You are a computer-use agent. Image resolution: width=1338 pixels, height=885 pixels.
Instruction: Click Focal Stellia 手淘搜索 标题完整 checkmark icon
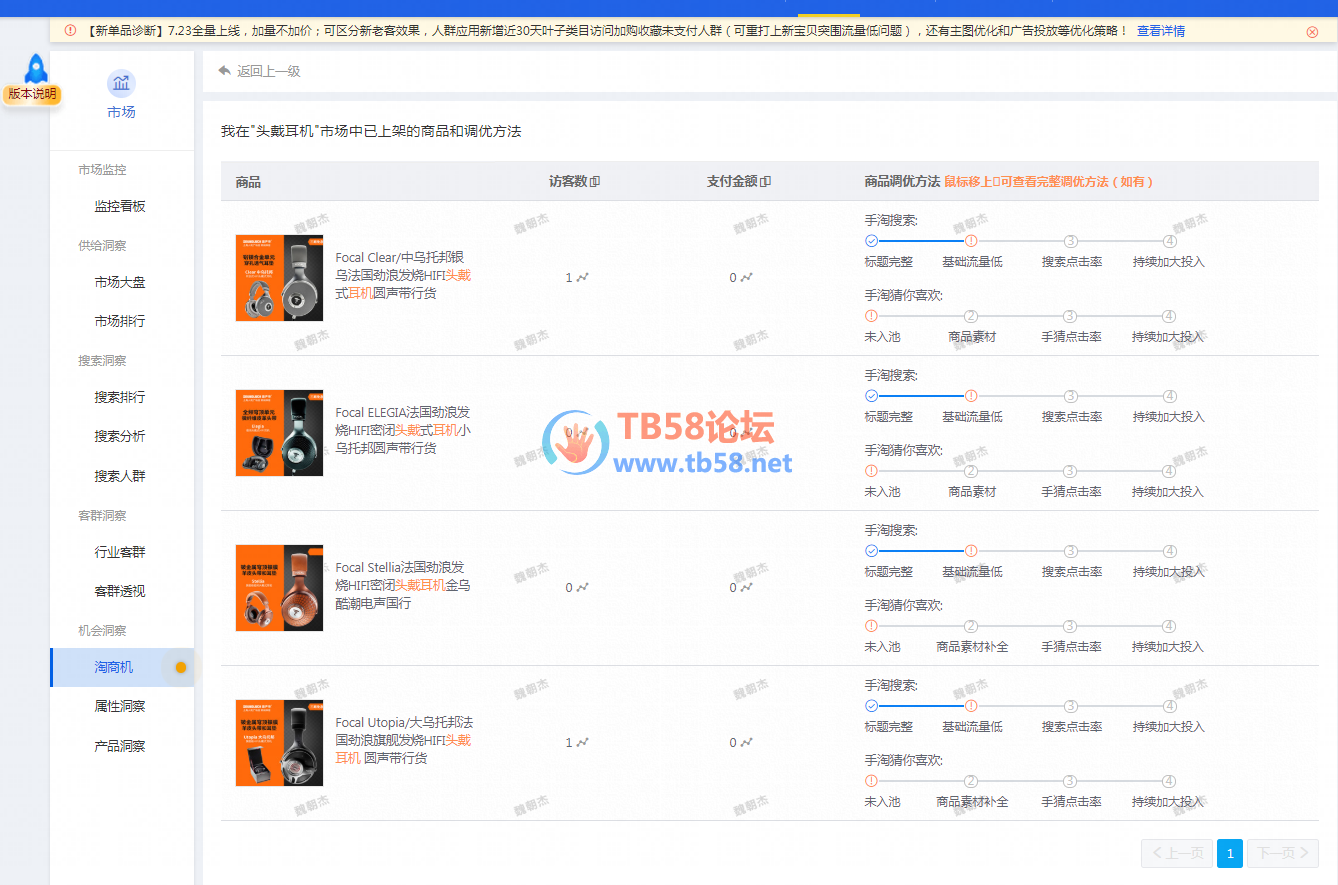pyautogui.click(x=871, y=551)
